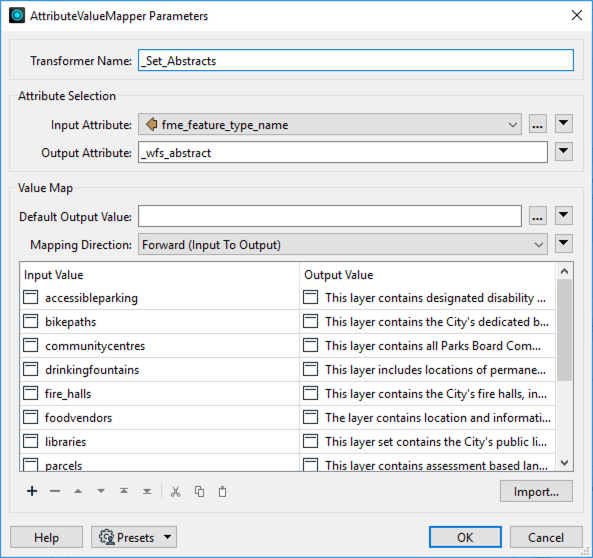This screenshot has width=593, height=558.
Task: Cut selected rows with scissors icon
Action: (175, 491)
